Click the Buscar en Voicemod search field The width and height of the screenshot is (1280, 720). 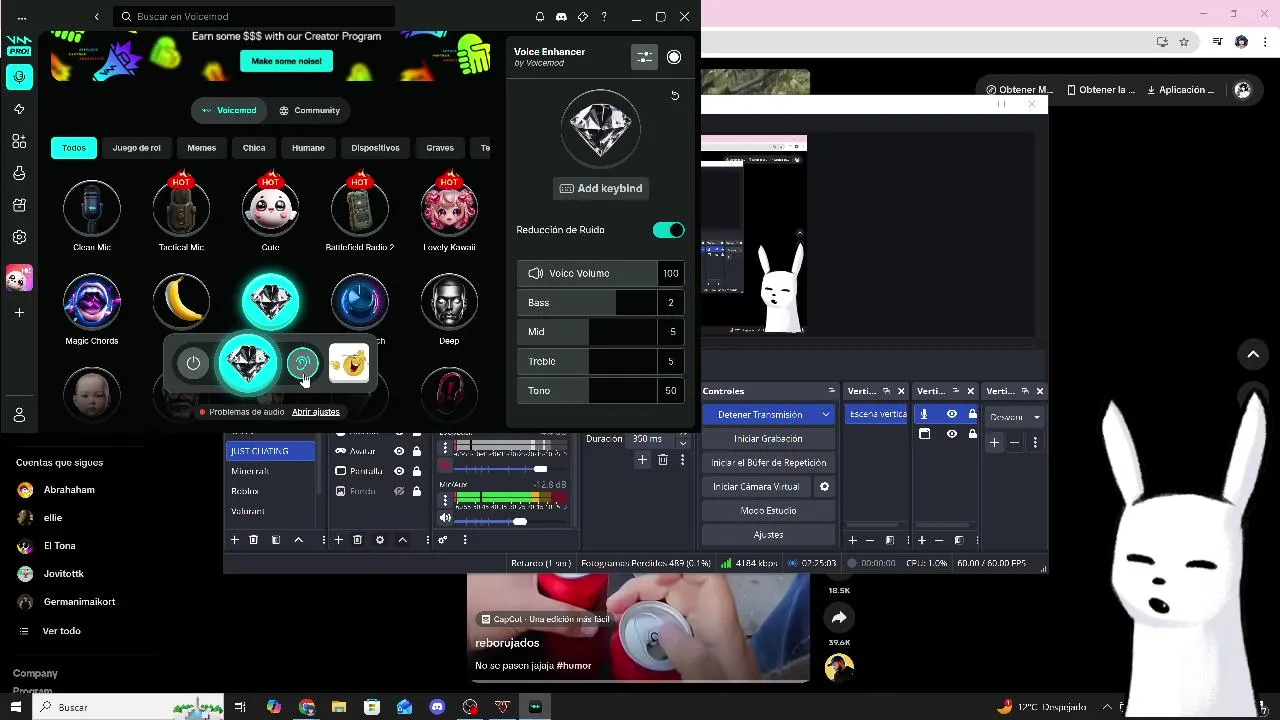point(255,17)
